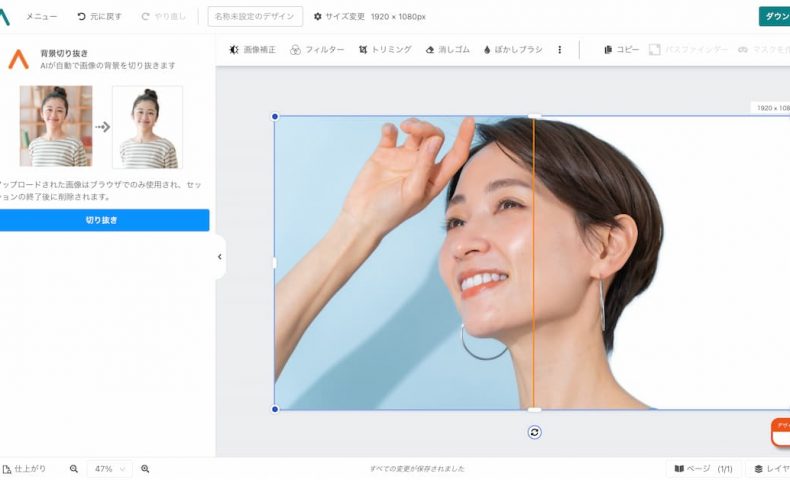Viewport: 790px width, 480px height.
Task: Collapse the left side panel
Action: (220, 257)
